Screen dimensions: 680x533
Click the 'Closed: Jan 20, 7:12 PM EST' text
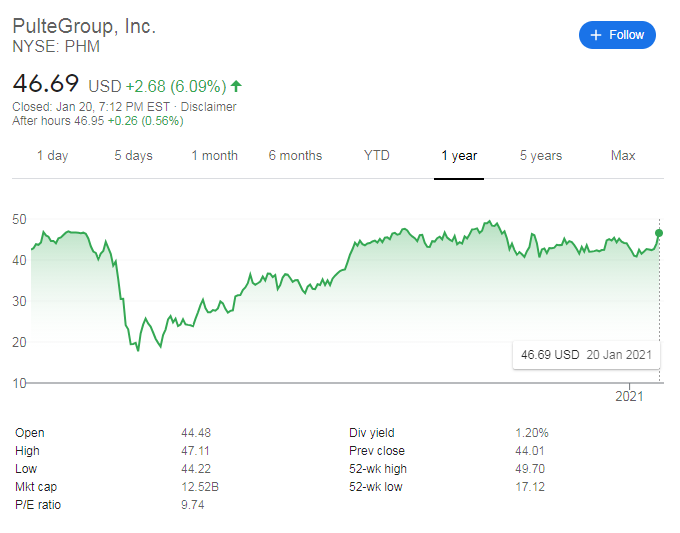(x=91, y=107)
